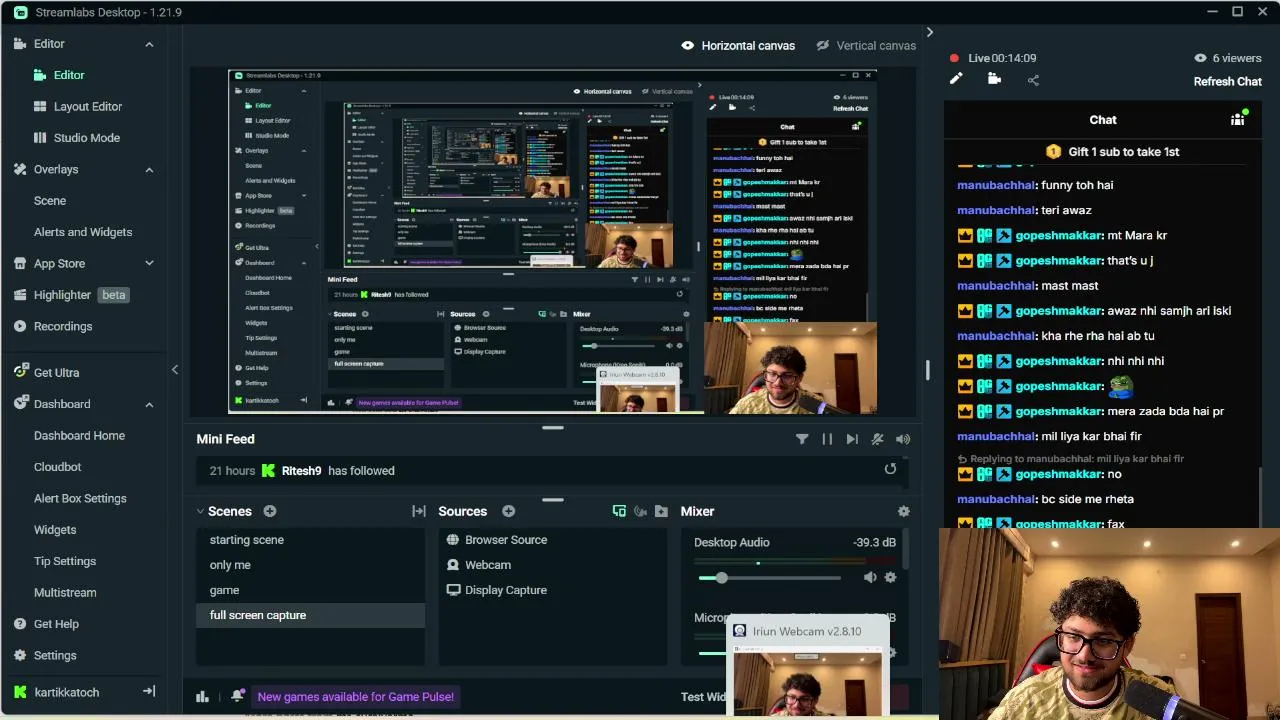Open the notifications bell
The height and width of the screenshot is (720, 1280).
(237, 697)
